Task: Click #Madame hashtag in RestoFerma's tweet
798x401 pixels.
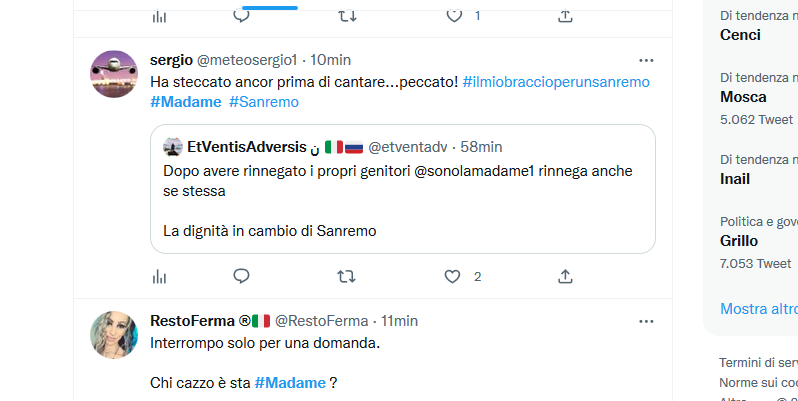Action: click(x=290, y=383)
